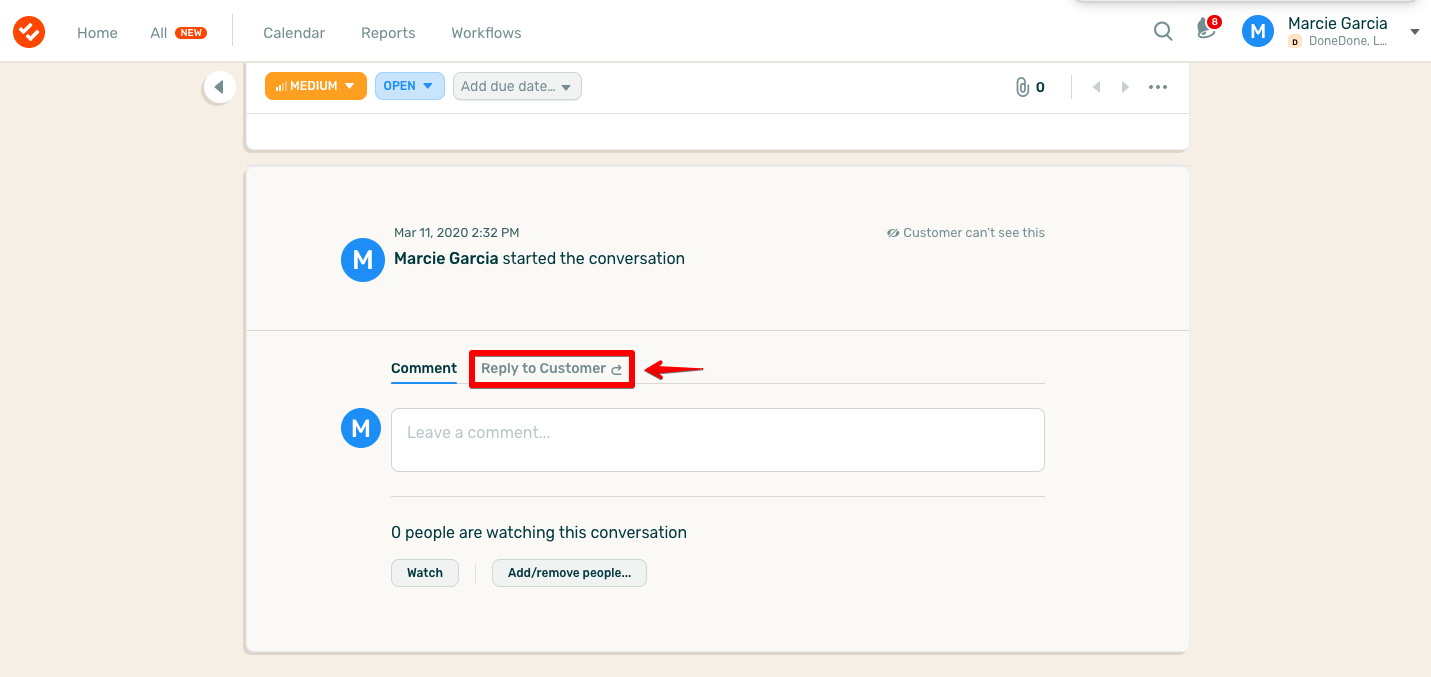1431x677 pixels.
Task: Click the NEW badge next to All
Action: click(191, 33)
